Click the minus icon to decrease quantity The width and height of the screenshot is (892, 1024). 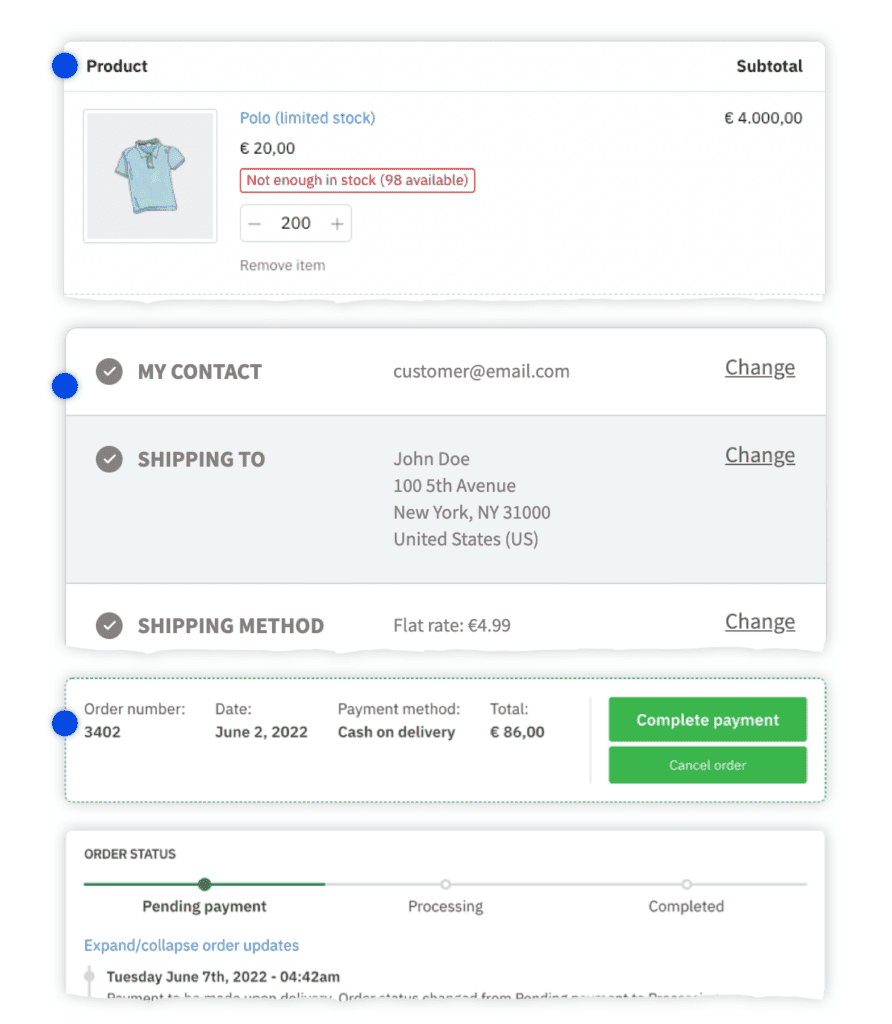pos(254,223)
